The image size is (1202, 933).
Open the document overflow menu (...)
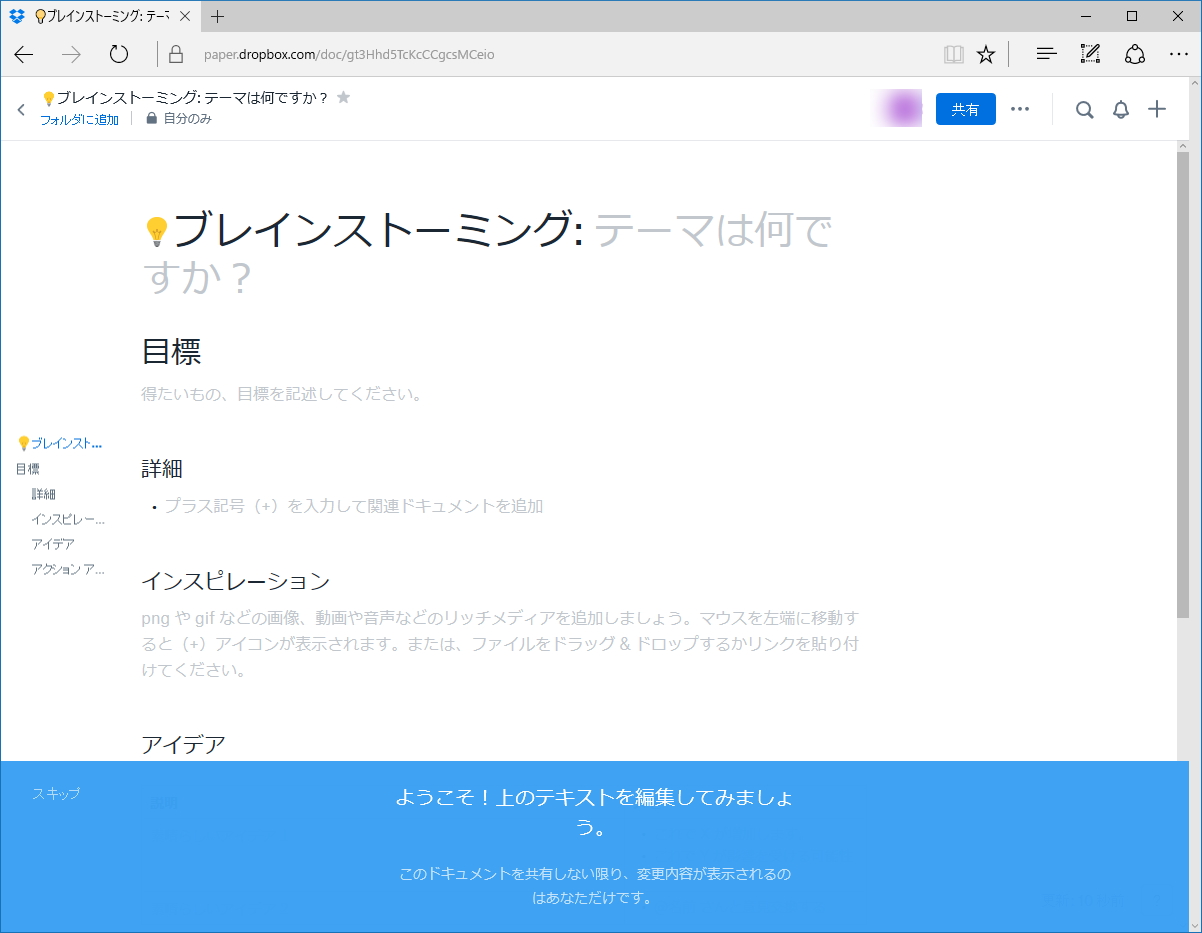coord(1020,109)
